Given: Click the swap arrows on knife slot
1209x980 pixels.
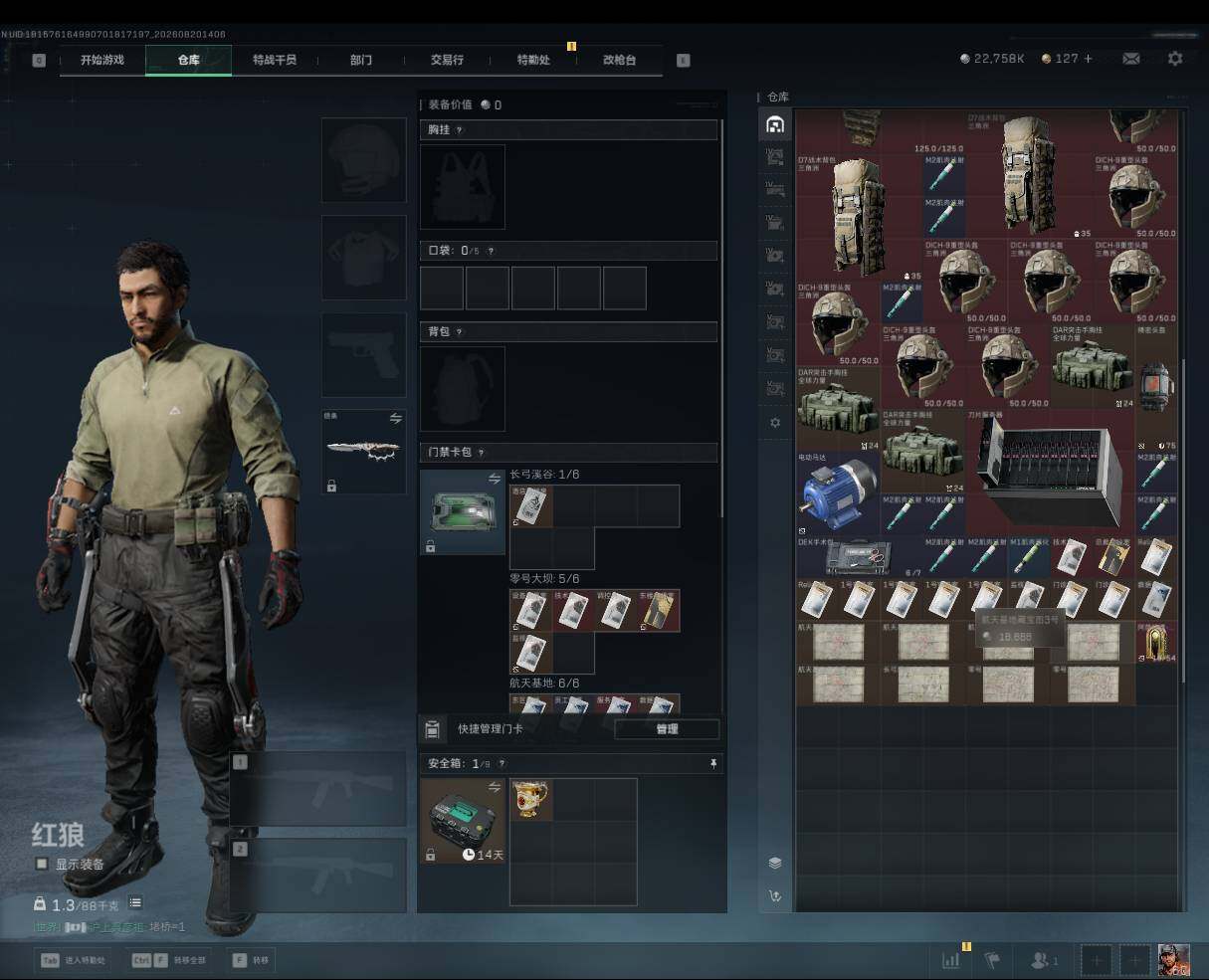Looking at the screenshot, I should point(395,419).
